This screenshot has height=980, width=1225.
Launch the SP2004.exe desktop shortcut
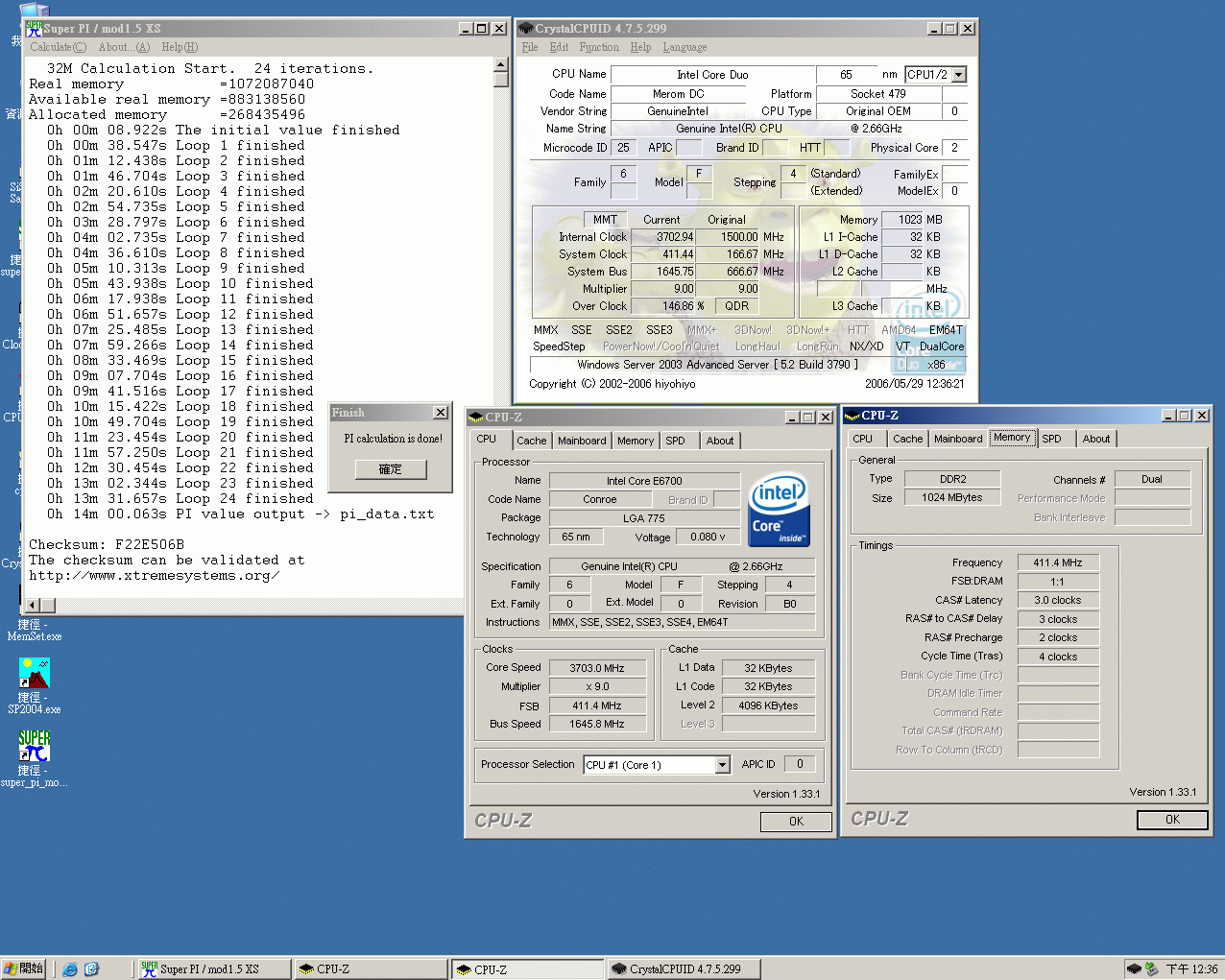(34, 672)
